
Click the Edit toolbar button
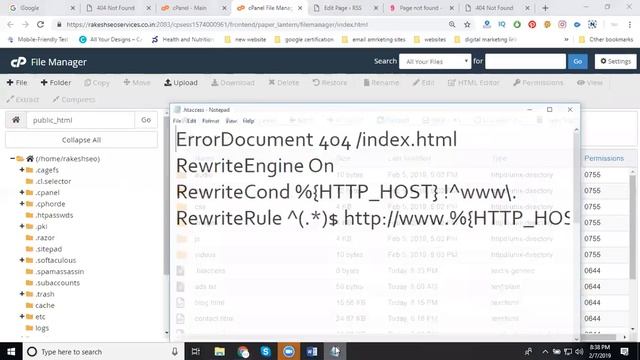point(423,82)
